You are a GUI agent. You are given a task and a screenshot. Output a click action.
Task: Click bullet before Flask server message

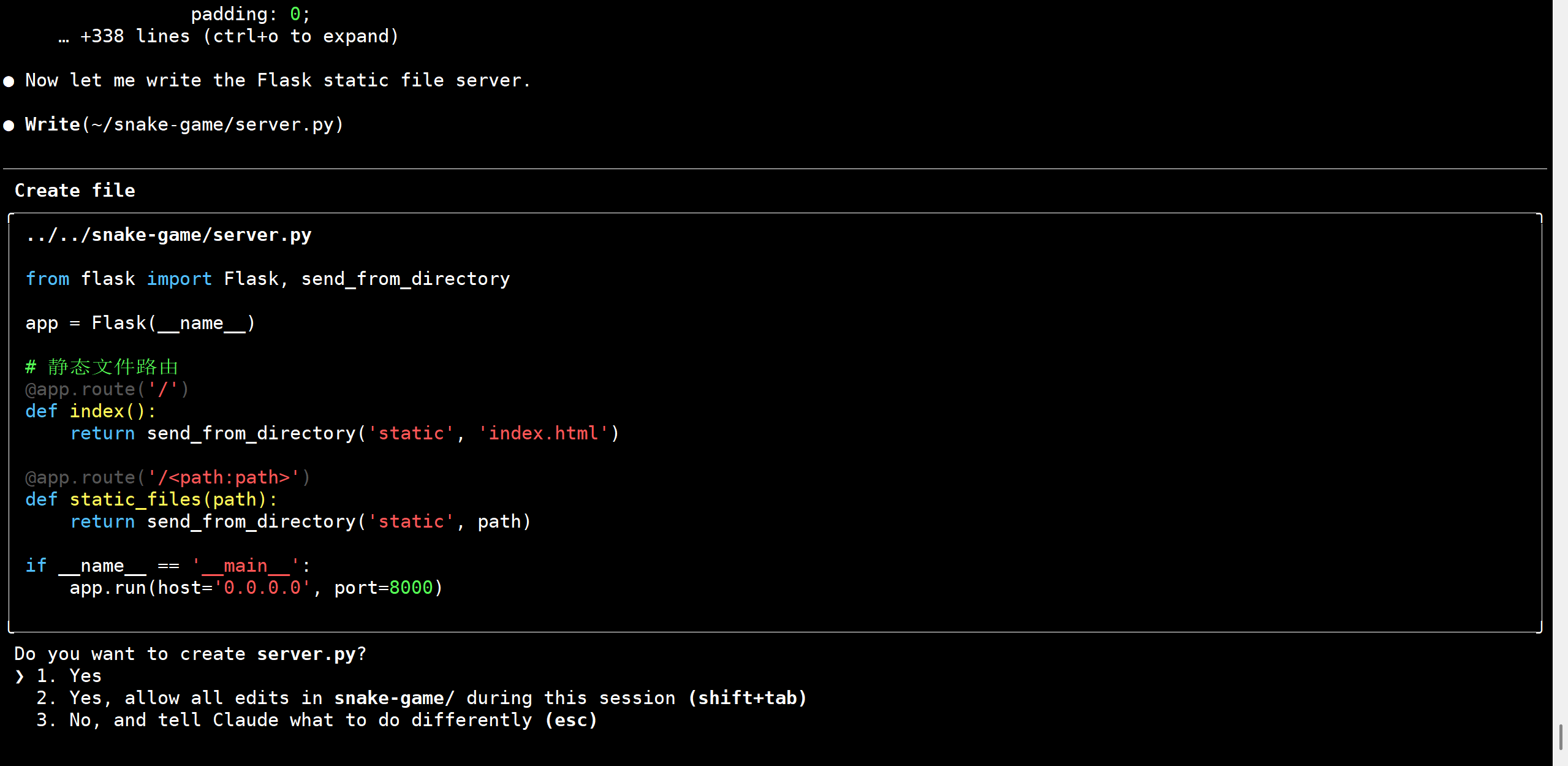pos(9,81)
